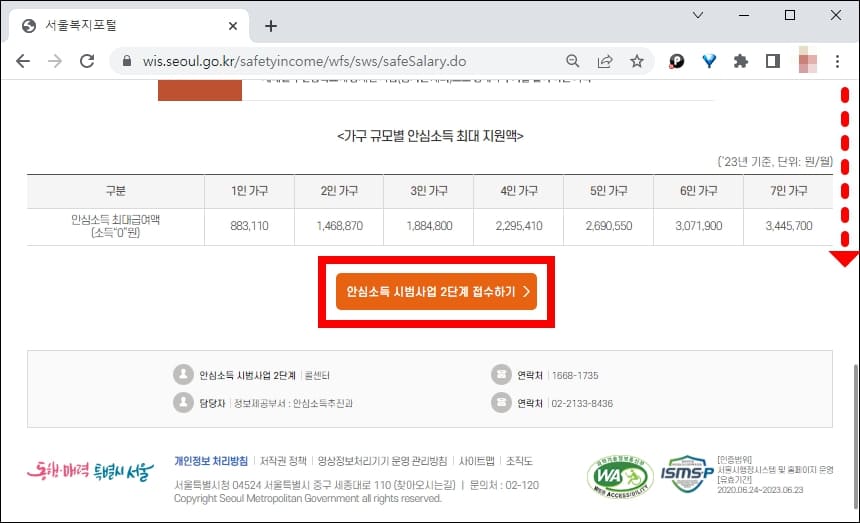The width and height of the screenshot is (860, 523).
Task: Click the table title 가구 규모별 안심소득 최대 지원액
Action: click(431, 135)
